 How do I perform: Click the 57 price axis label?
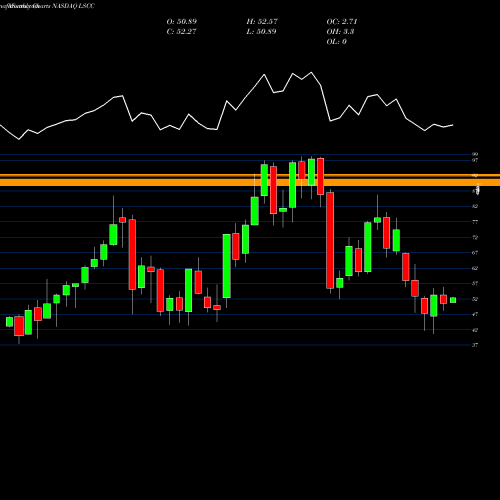click(475, 283)
